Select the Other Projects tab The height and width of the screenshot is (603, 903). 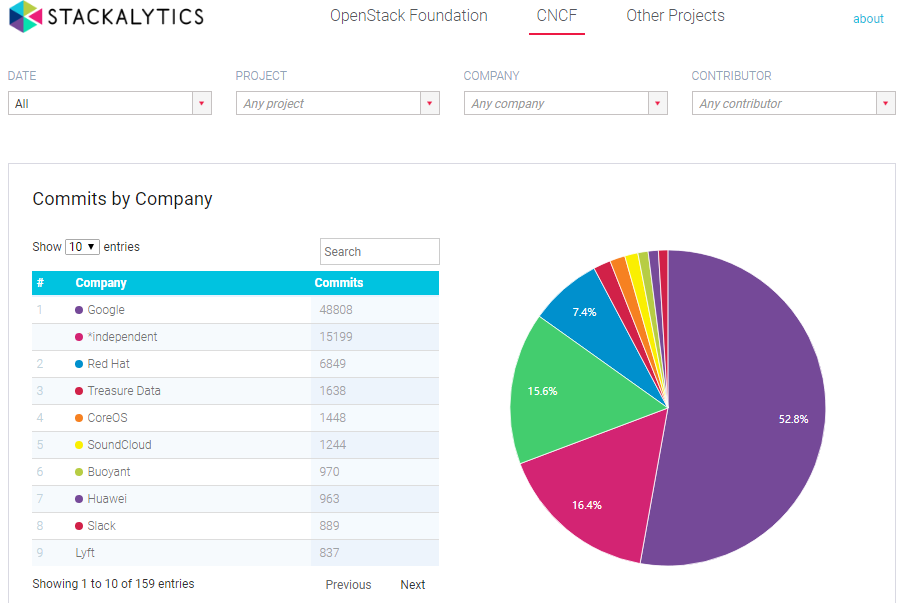click(x=675, y=16)
